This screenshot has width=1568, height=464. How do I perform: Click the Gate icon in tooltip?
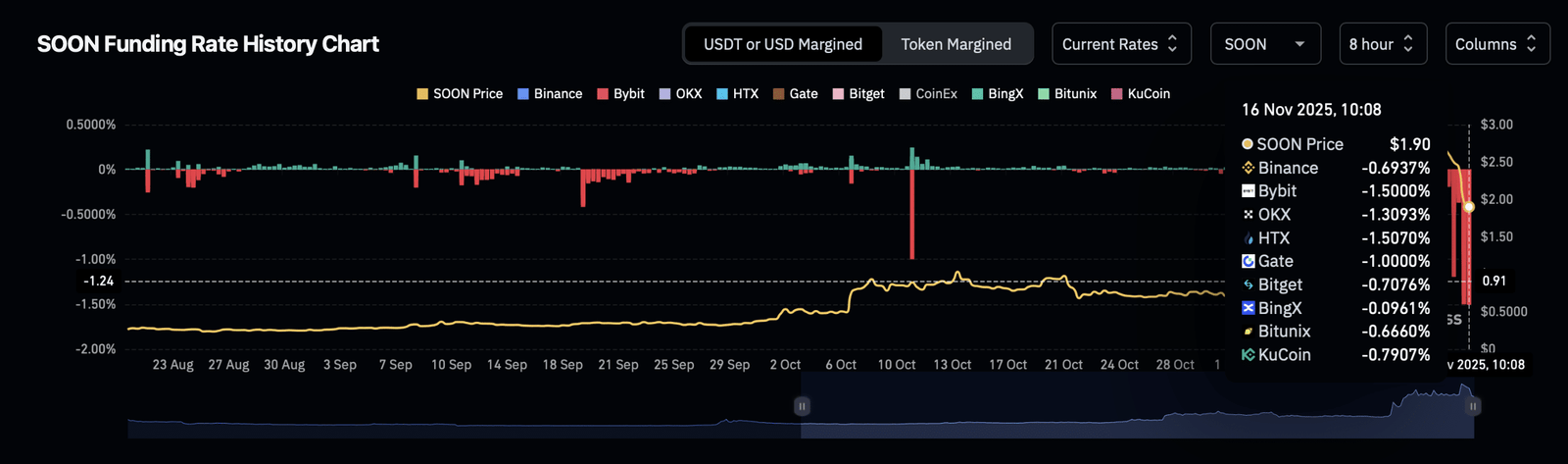coord(1249,261)
